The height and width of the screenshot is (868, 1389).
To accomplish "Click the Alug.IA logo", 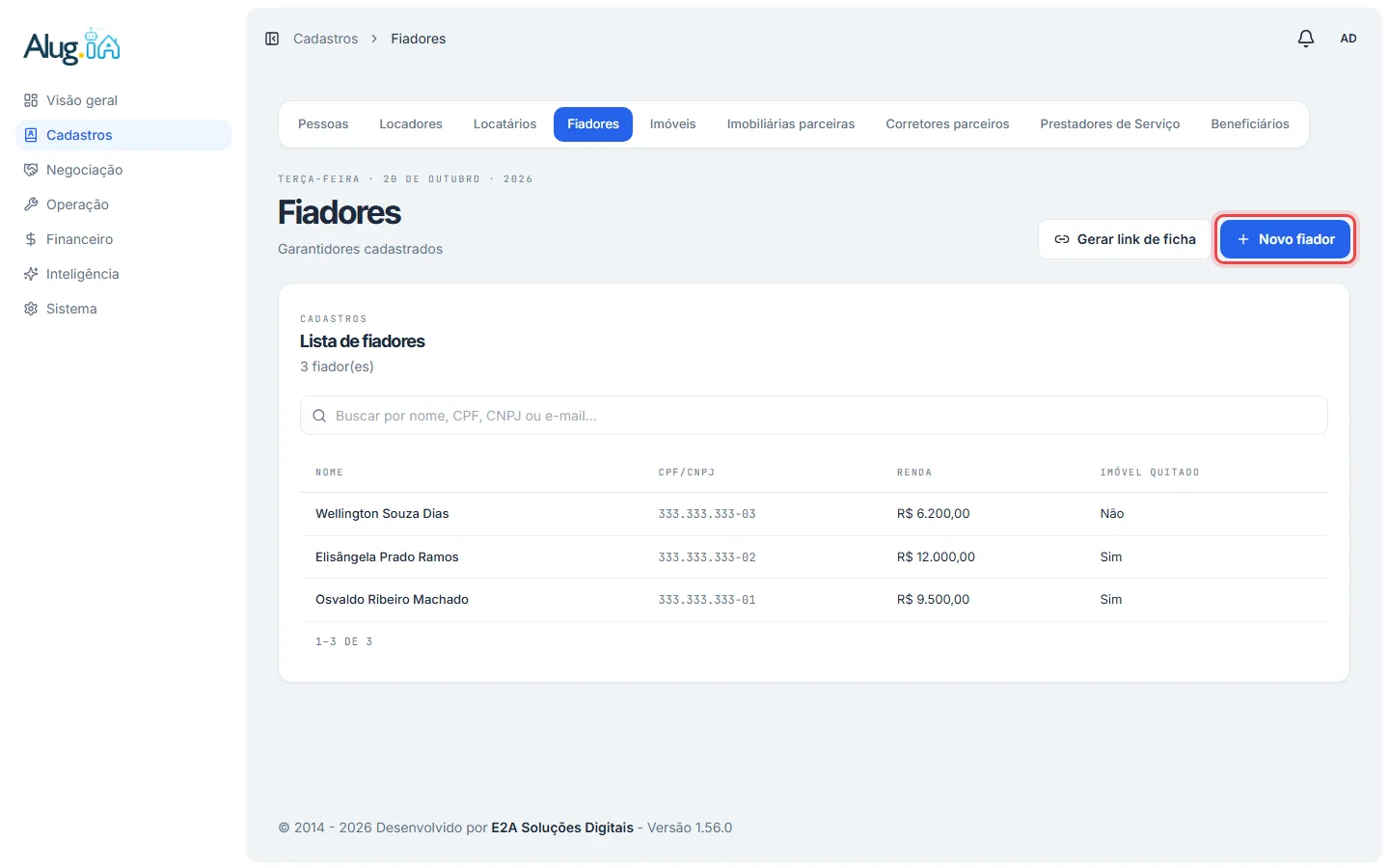I will pos(72,46).
